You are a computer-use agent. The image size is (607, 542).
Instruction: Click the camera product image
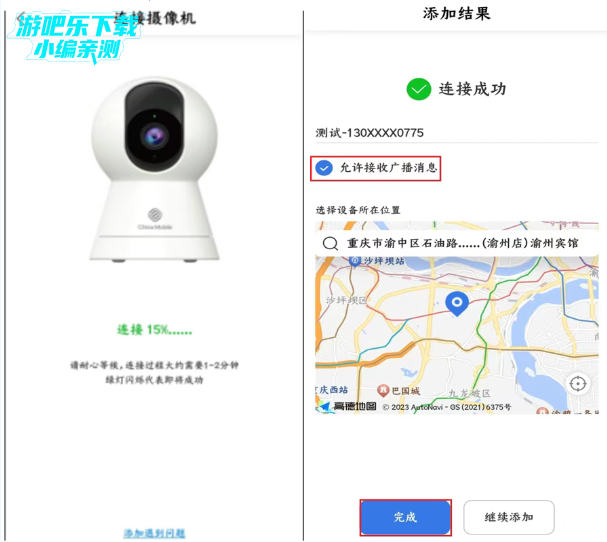click(x=154, y=170)
